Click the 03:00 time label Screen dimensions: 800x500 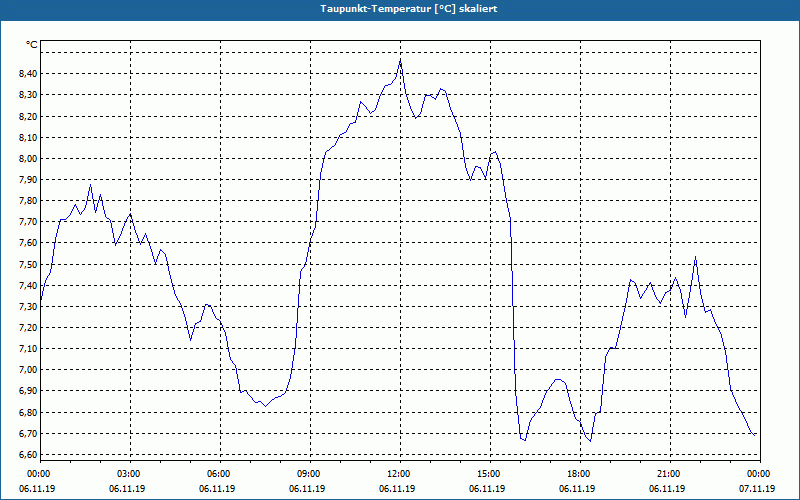coord(130,474)
